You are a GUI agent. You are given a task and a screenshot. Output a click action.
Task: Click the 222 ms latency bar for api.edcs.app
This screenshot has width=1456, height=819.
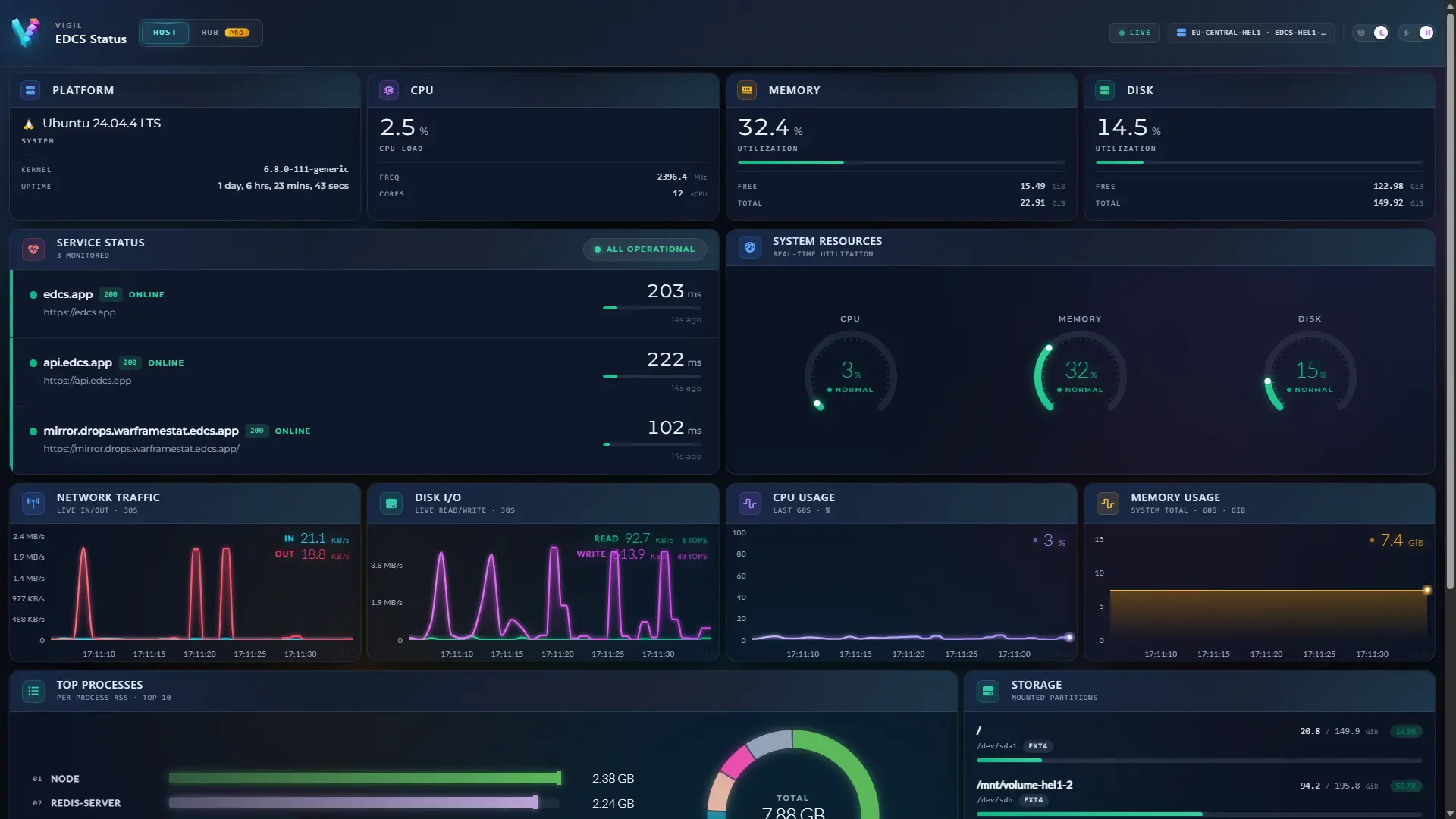(651, 376)
